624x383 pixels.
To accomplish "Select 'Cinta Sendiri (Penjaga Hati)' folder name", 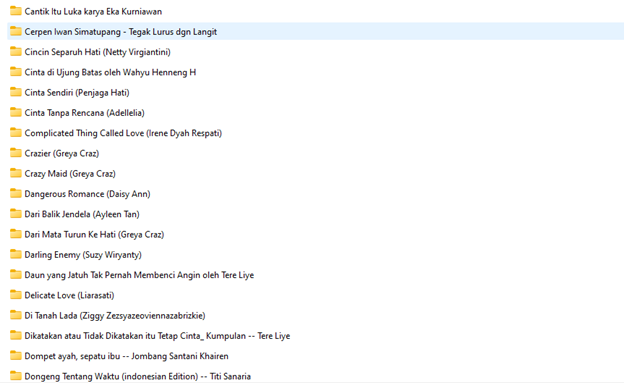I will (77, 93).
